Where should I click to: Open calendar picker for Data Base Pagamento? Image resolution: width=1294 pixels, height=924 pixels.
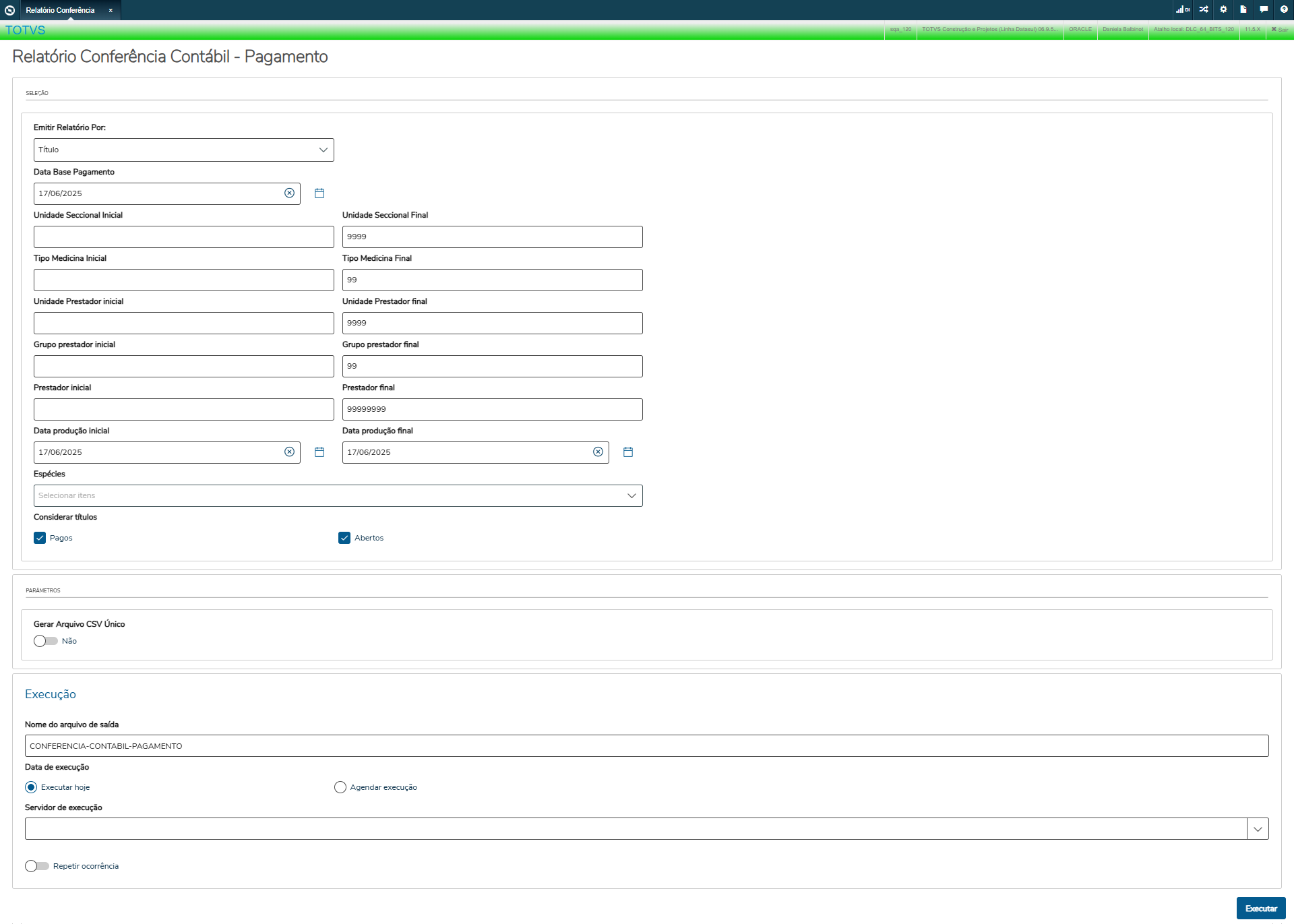[319, 193]
